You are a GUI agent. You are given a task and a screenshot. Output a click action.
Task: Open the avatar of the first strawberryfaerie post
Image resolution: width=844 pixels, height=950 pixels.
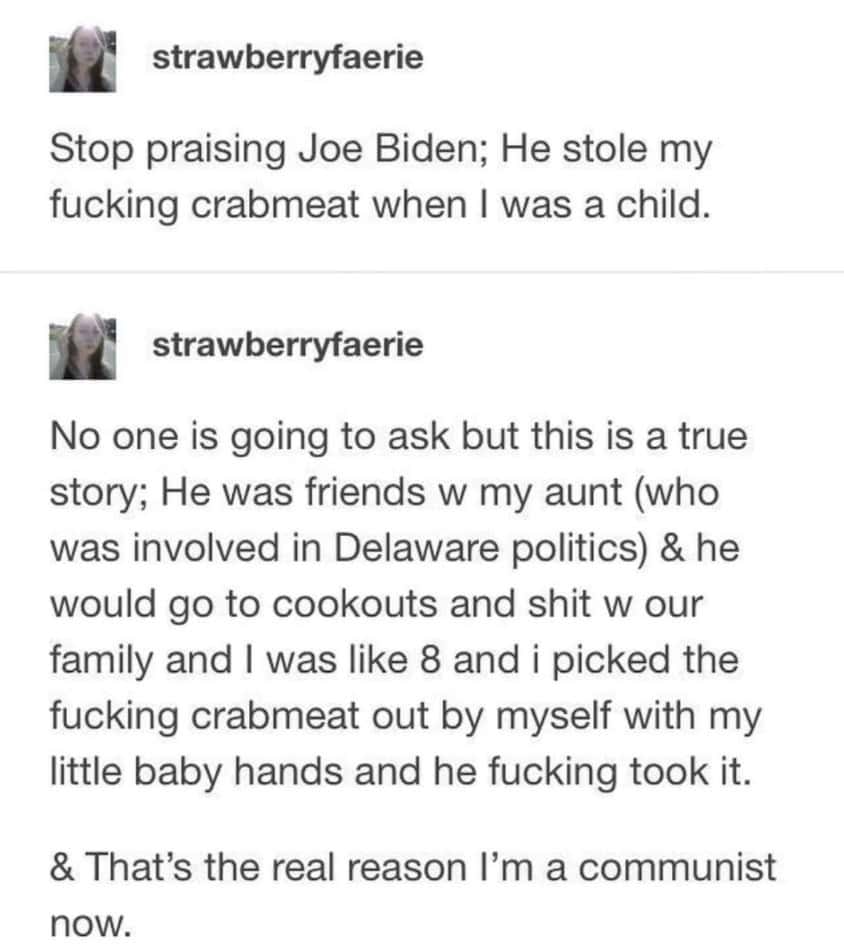coord(82,59)
